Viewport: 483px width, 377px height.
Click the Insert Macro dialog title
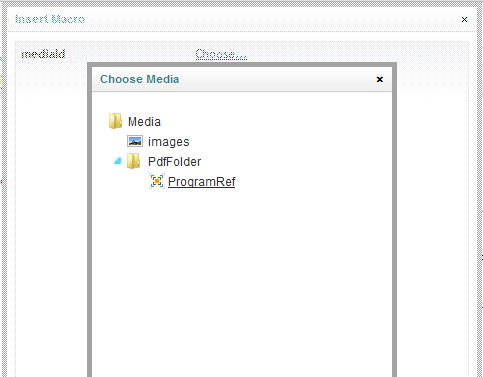[50, 19]
